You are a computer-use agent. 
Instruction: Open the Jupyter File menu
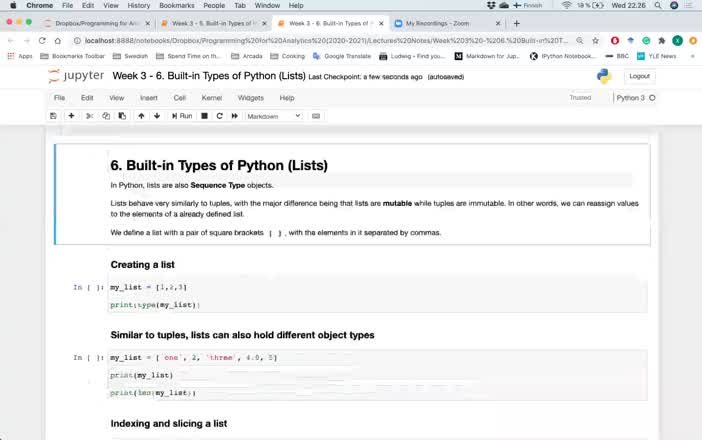click(x=60, y=98)
